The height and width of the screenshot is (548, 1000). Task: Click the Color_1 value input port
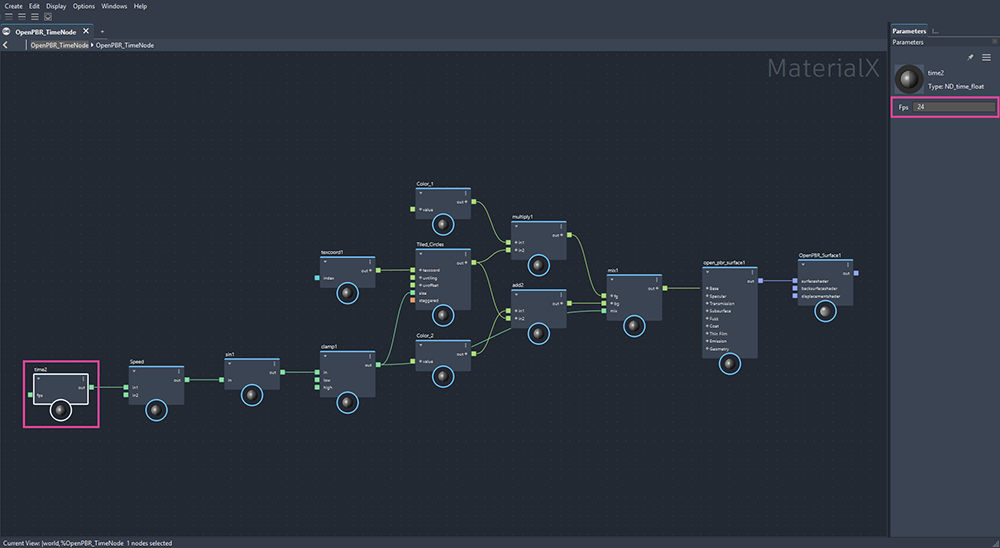tap(413, 209)
